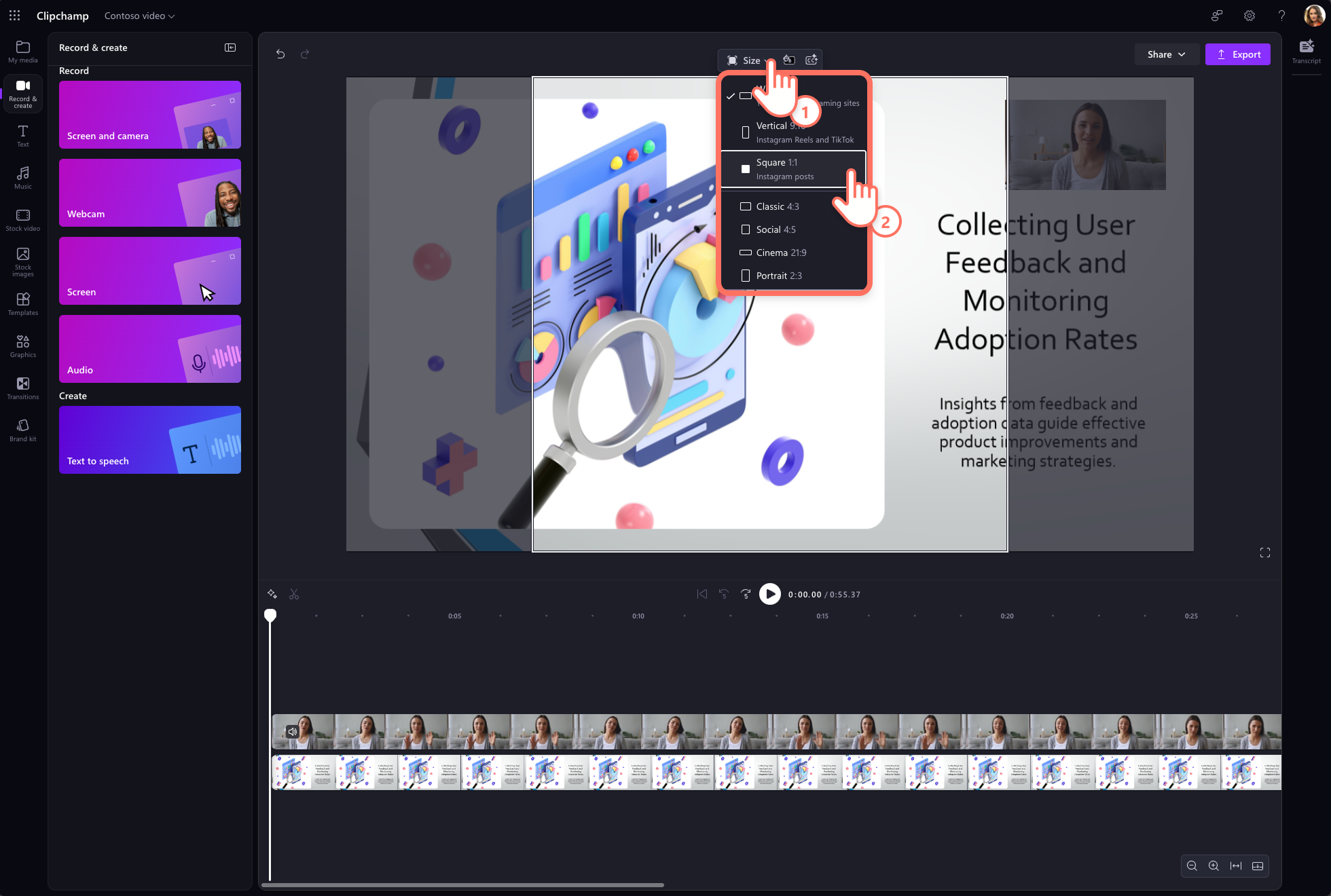Click the horizontal timeline scrollbar
The width and height of the screenshot is (1331, 896).
[x=462, y=885]
